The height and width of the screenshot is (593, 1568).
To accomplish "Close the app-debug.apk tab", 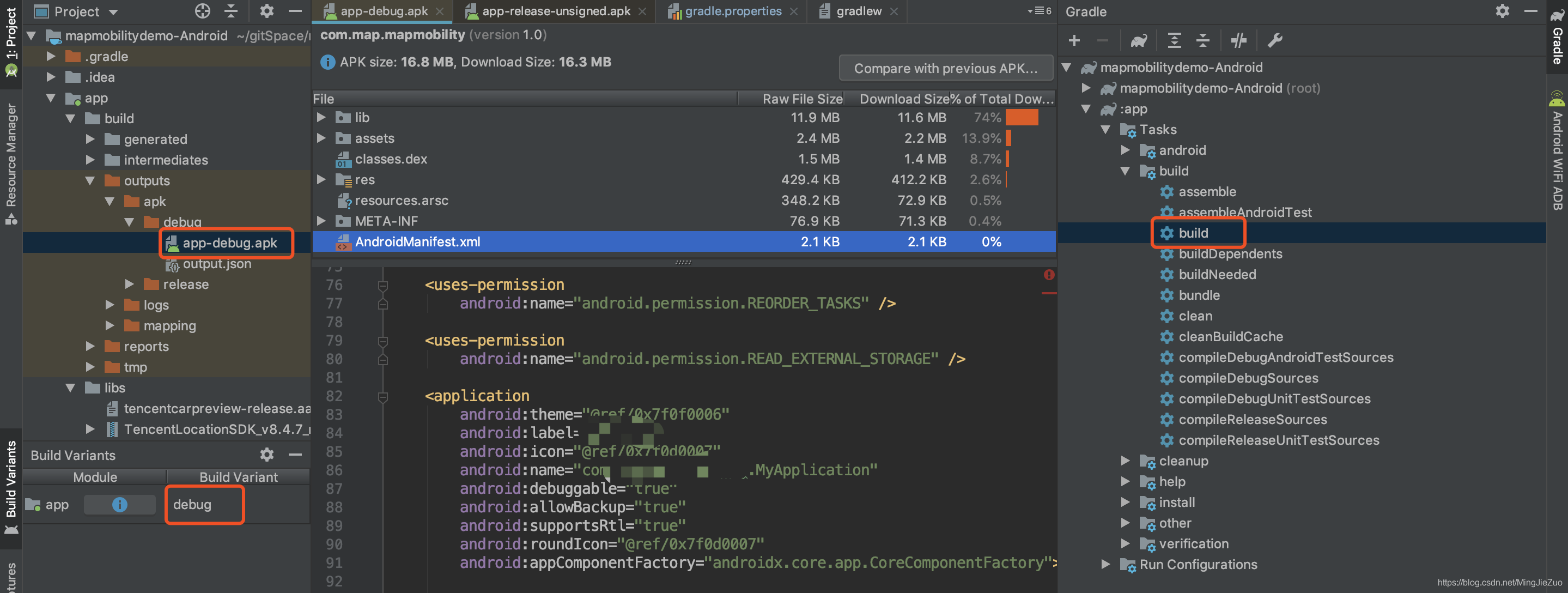I will pyautogui.click(x=440, y=11).
